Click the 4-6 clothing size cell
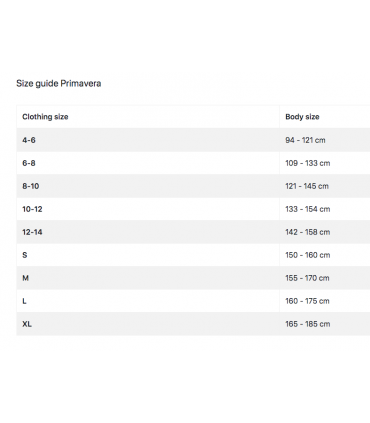The width and height of the screenshot is (370, 423). (x=29, y=140)
